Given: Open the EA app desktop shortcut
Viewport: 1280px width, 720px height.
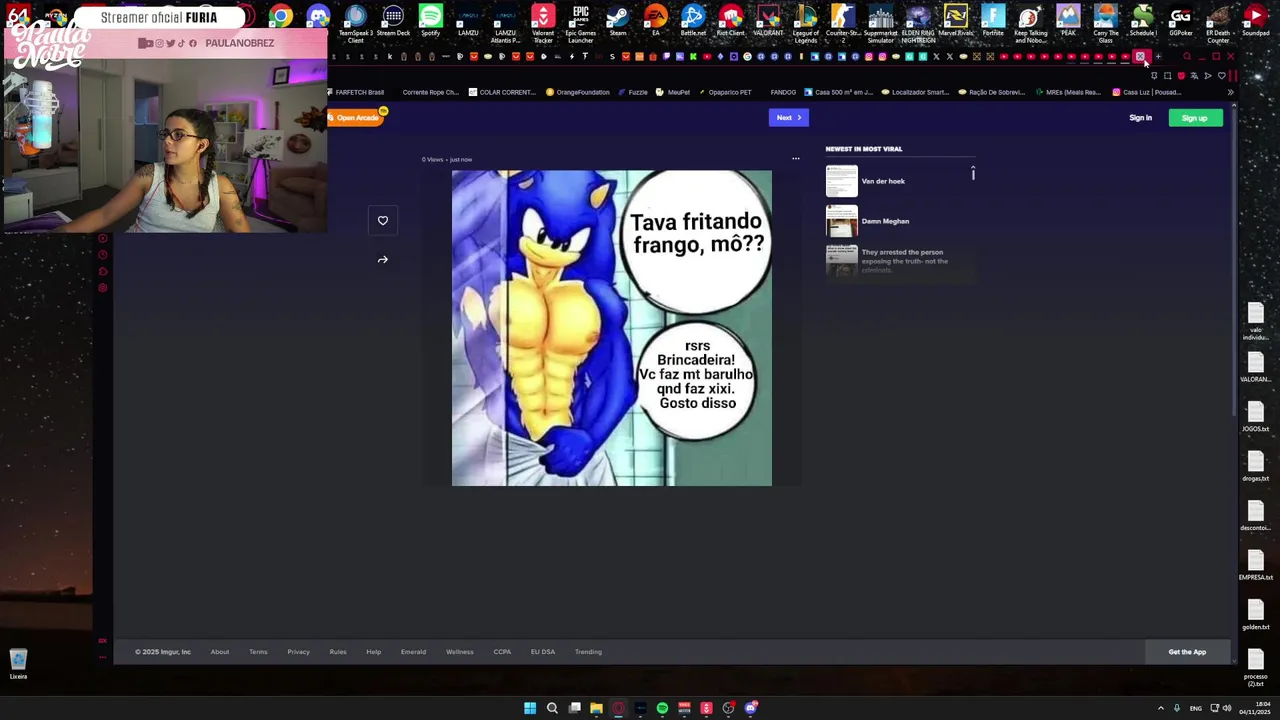Looking at the screenshot, I should click(x=655, y=21).
